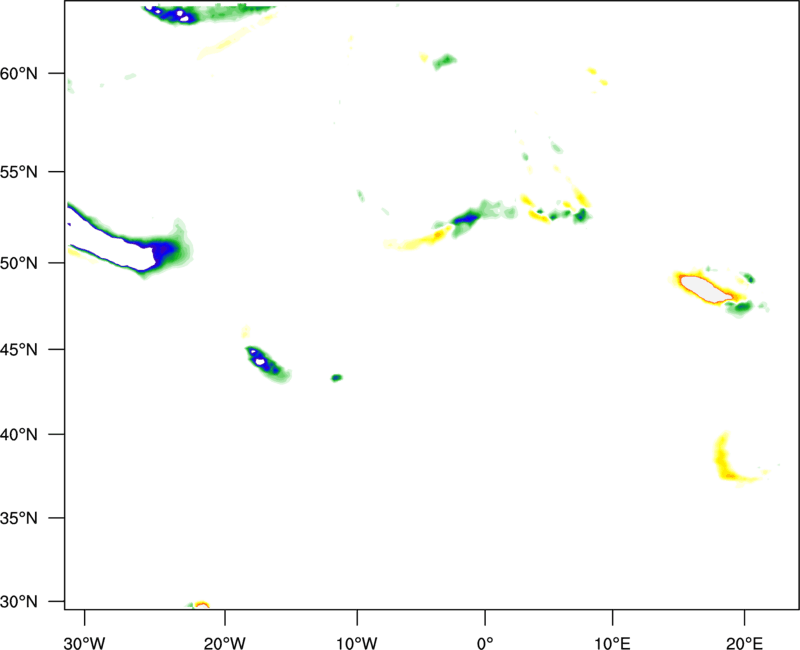Click the 20°E longitude label
Viewport: 800px width, 650px height.
pyautogui.click(x=744, y=643)
